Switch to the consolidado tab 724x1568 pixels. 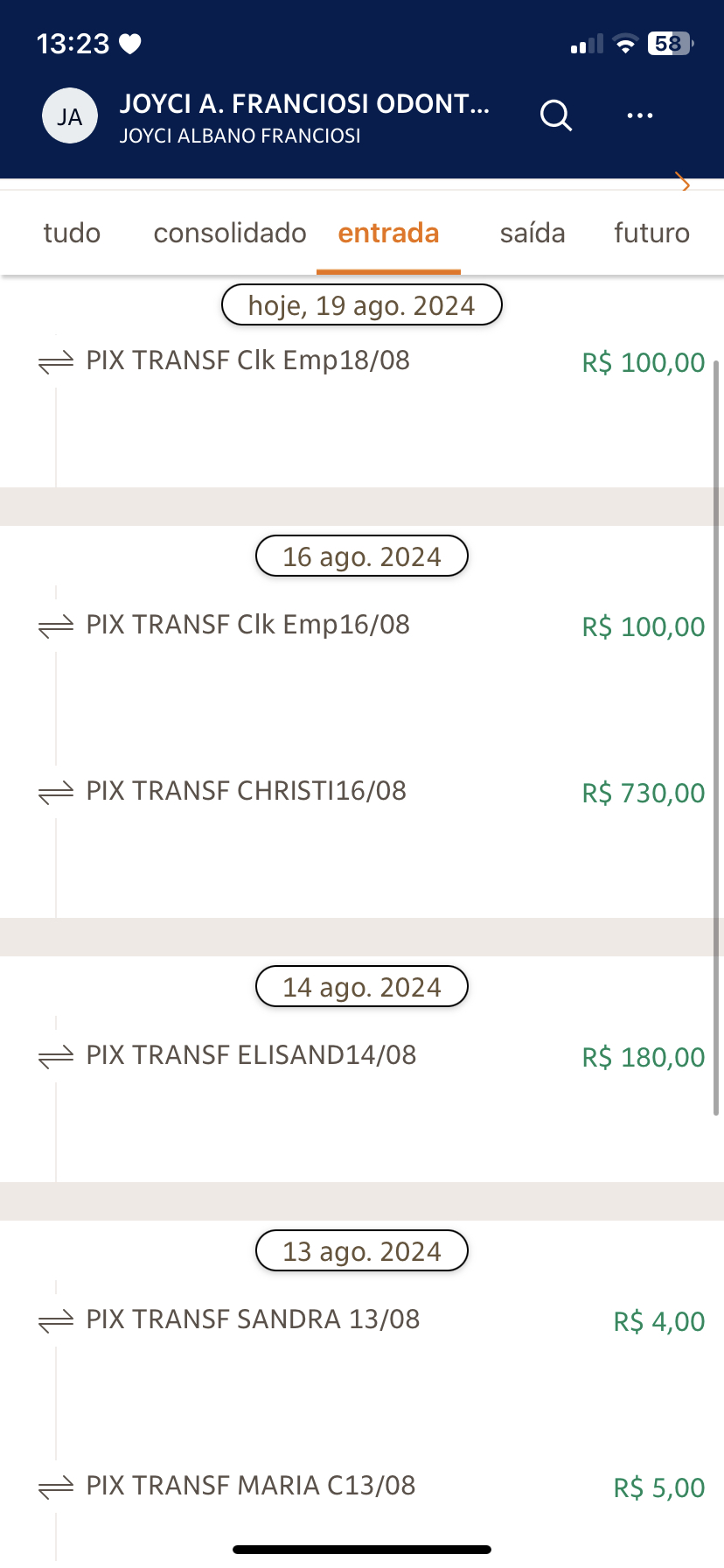coord(230,234)
